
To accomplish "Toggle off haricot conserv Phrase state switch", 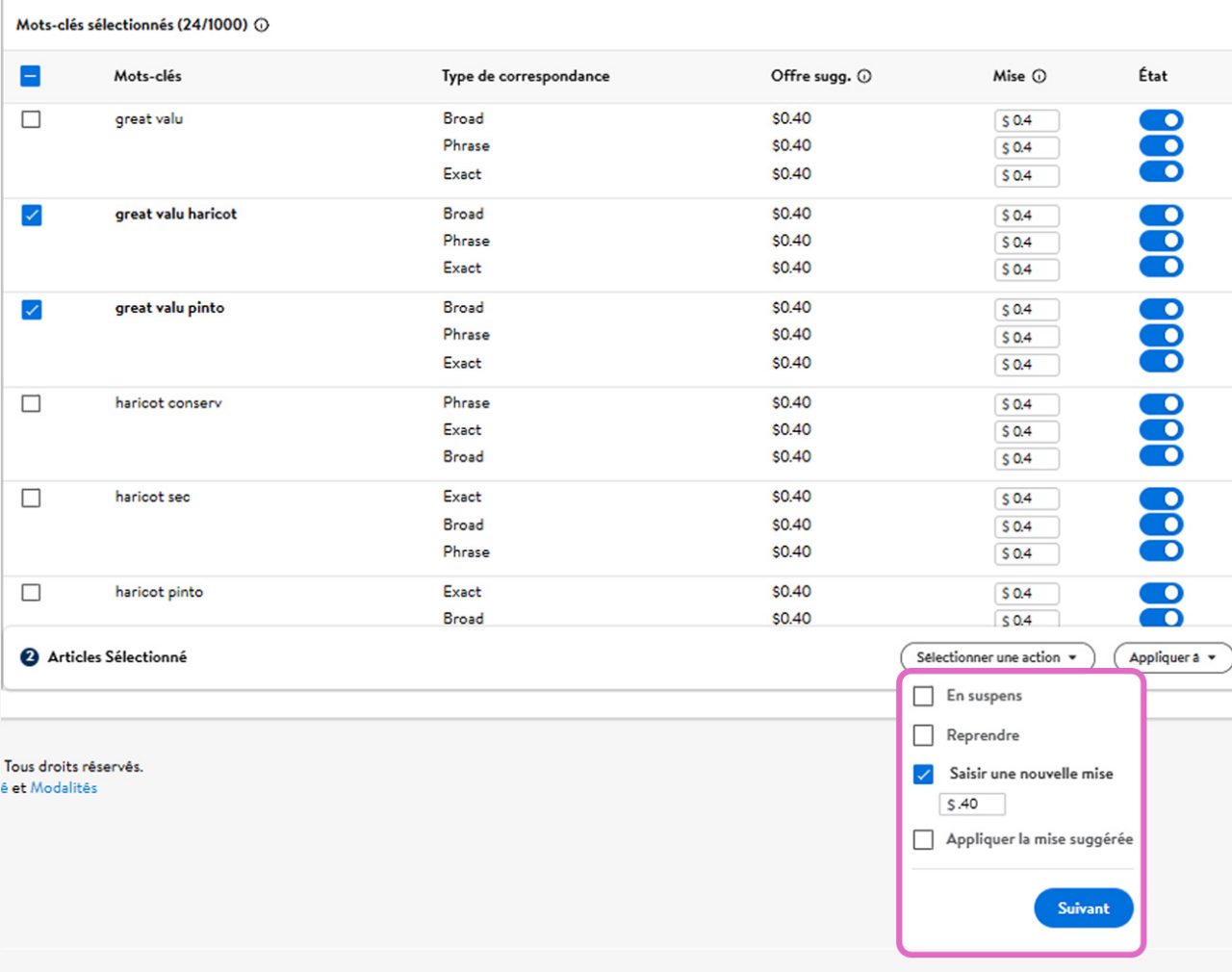I will coord(1161,403).
